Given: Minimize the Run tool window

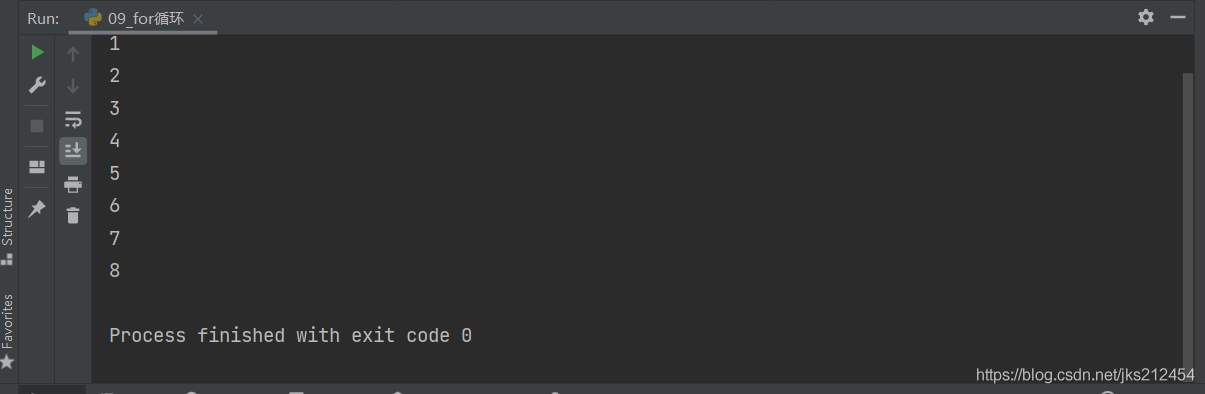Looking at the screenshot, I should 1179,17.
